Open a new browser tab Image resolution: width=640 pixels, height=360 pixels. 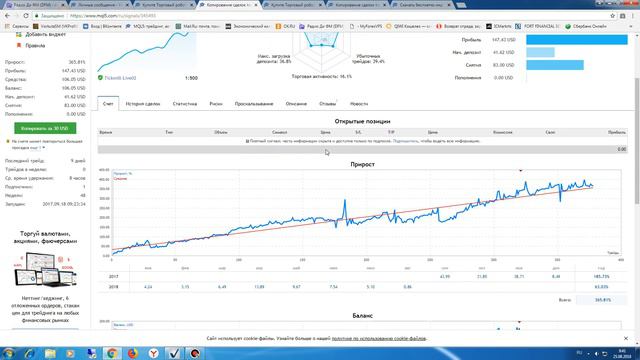tap(461, 5)
